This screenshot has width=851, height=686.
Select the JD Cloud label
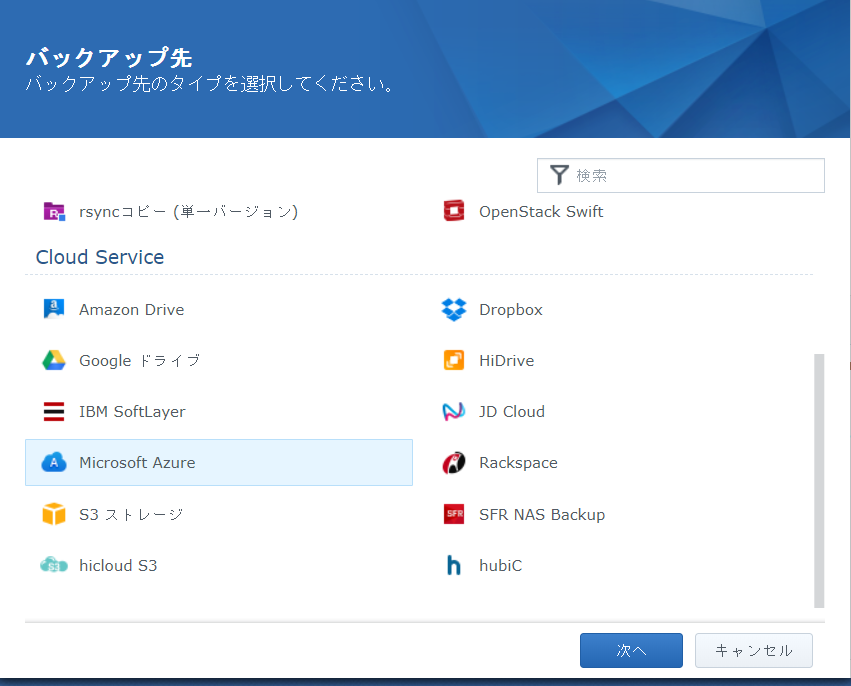[512, 411]
